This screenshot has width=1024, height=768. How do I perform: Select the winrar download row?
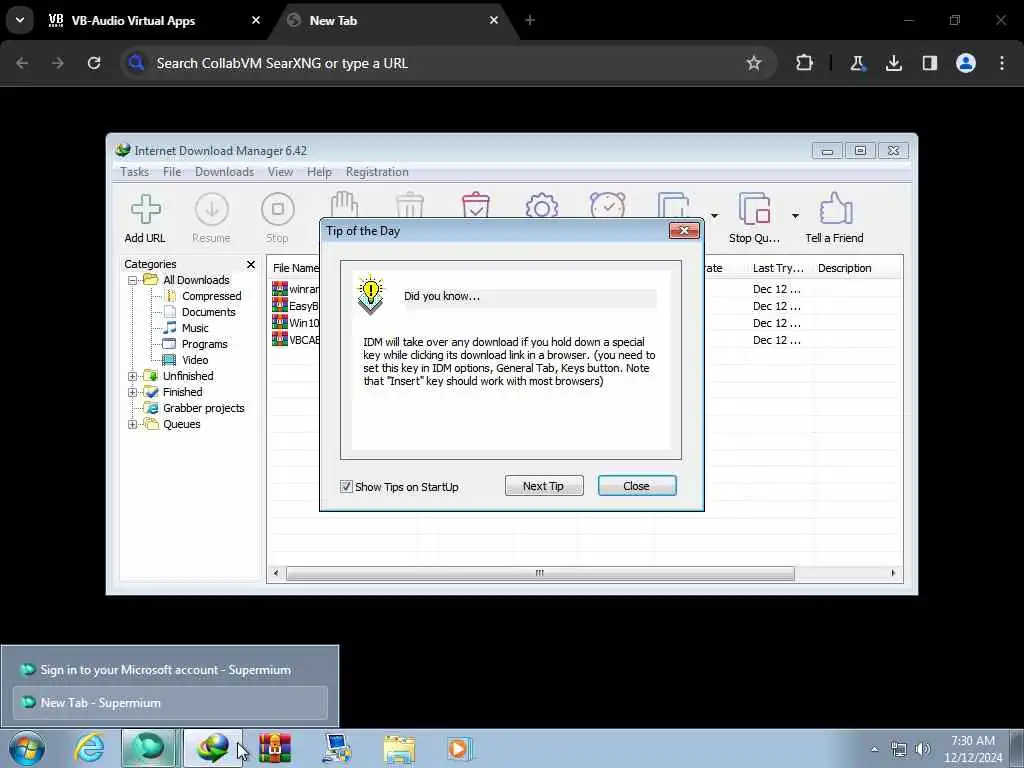tap(296, 289)
